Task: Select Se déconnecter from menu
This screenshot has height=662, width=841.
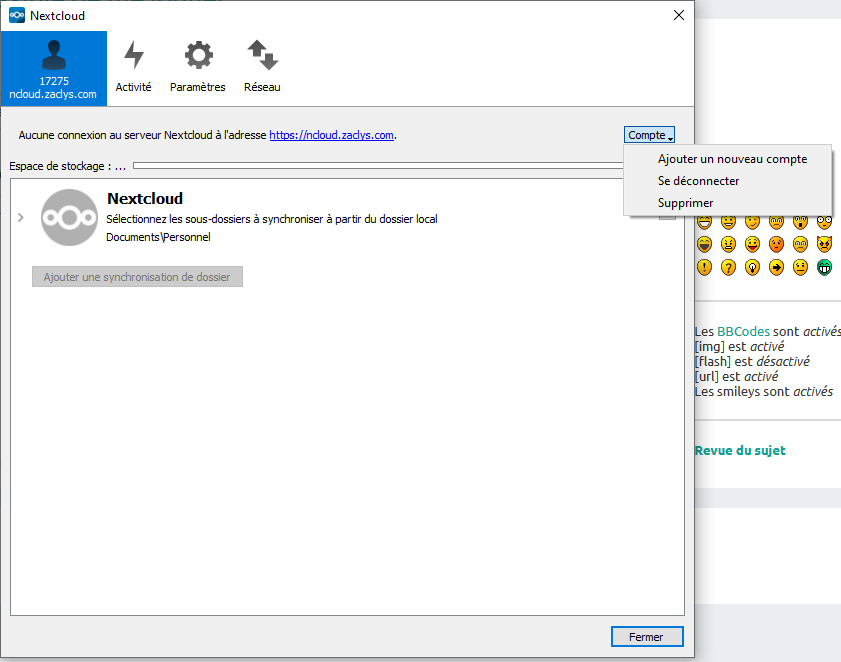Action: point(698,181)
